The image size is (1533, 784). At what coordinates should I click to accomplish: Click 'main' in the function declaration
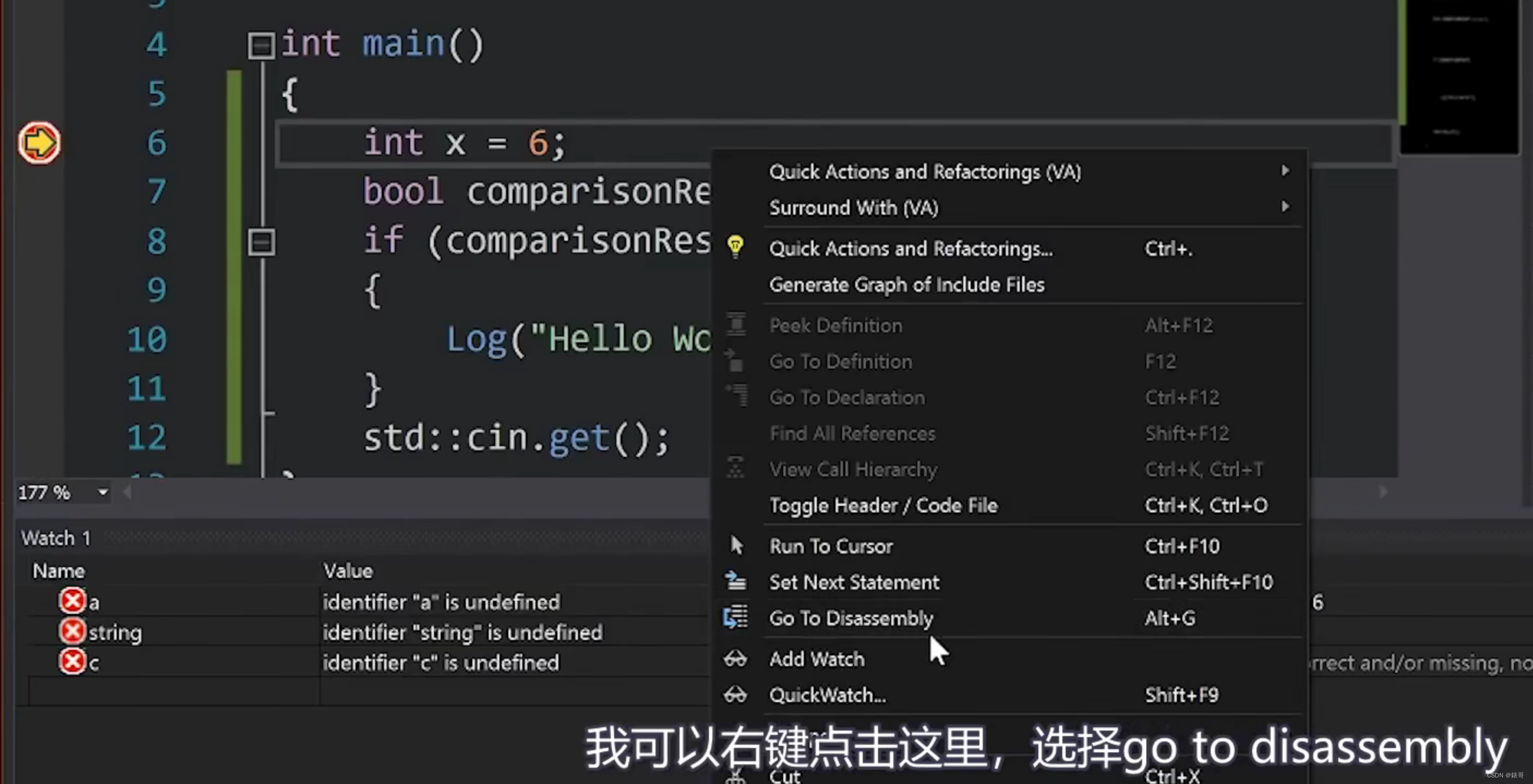tap(404, 44)
